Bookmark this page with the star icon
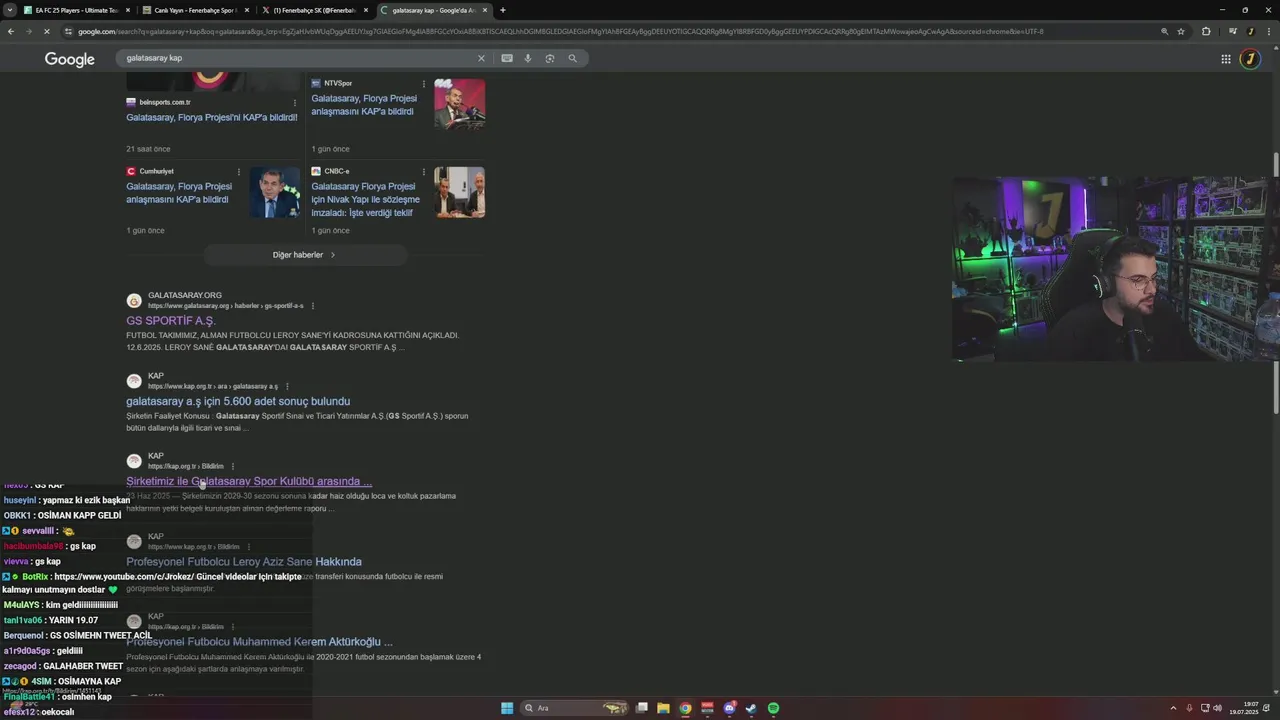The height and width of the screenshot is (720, 1280). click(x=1181, y=31)
